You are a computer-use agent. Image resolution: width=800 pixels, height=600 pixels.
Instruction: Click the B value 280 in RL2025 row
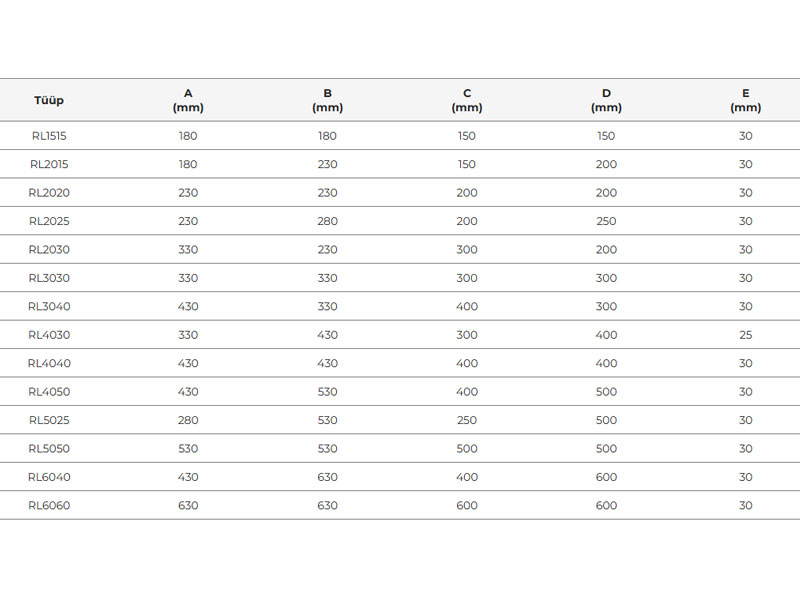327,221
